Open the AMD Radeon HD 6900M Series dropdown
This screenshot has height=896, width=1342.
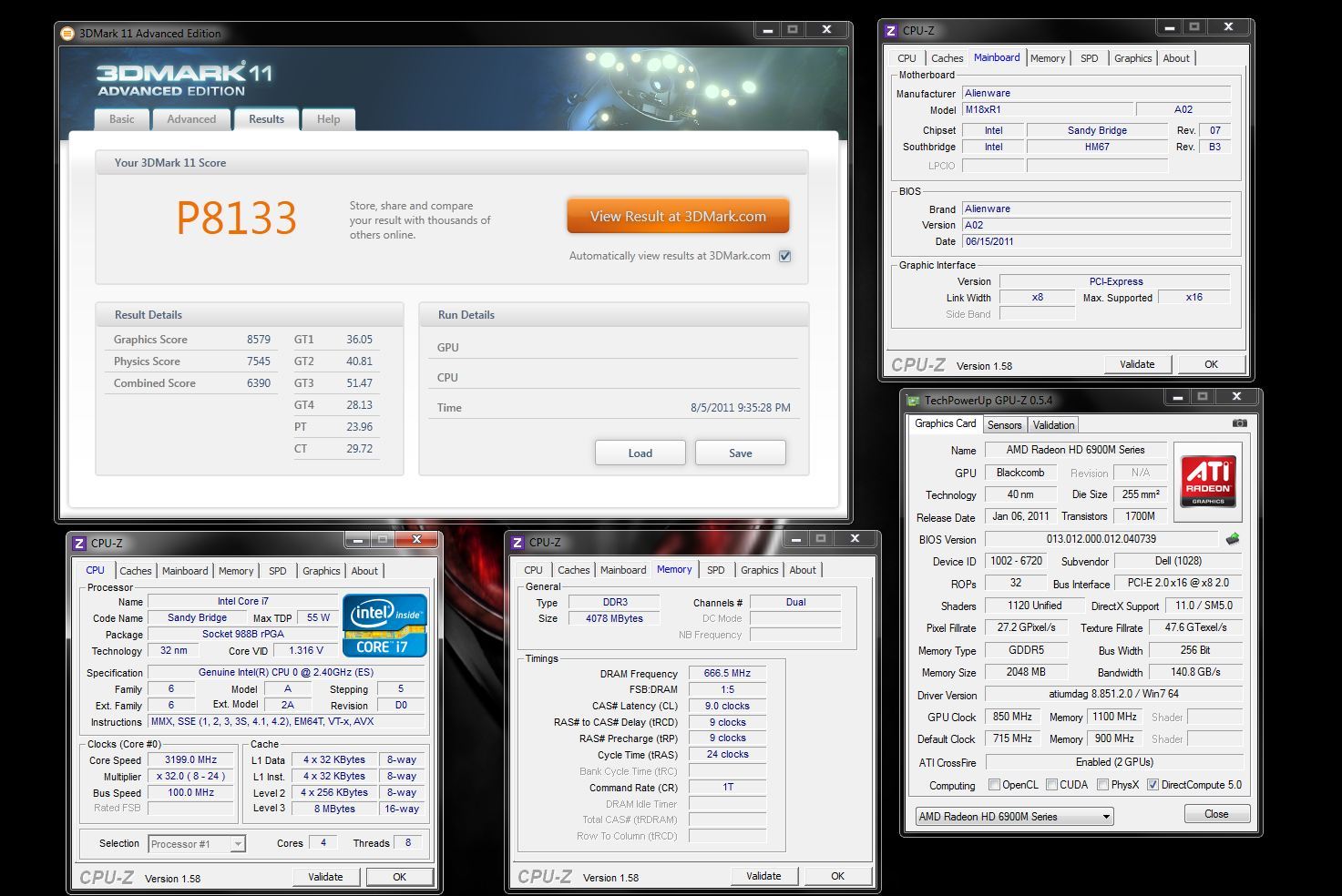point(1014,816)
